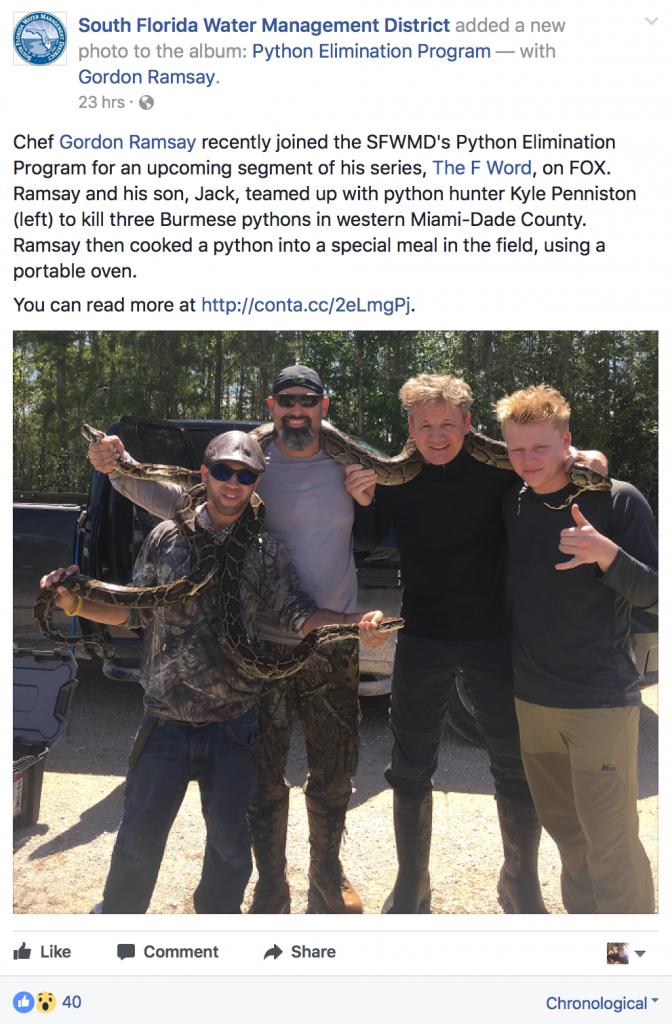Open the SFWMD page profile logo
The height and width of the screenshot is (1024, 672).
[x=40, y=39]
